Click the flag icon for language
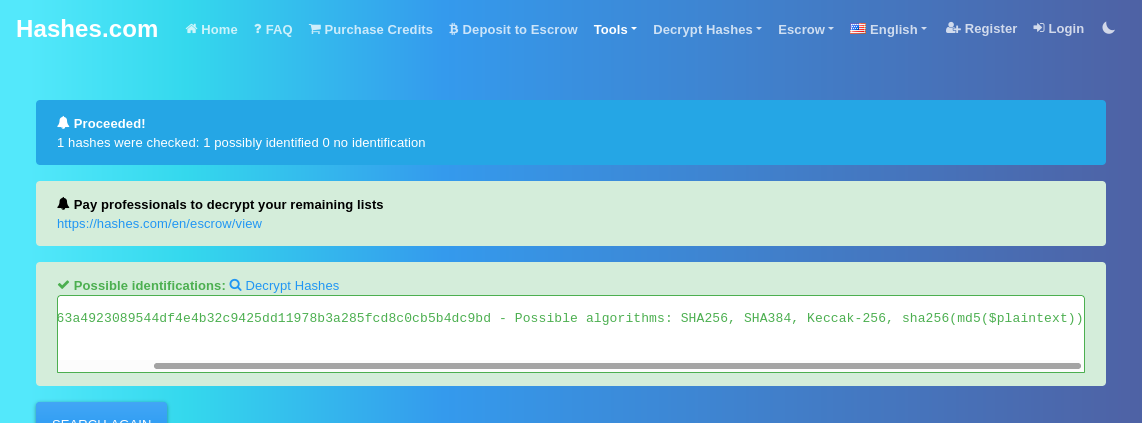The width and height of the screenshot is (1142, 423). (858, 29)
